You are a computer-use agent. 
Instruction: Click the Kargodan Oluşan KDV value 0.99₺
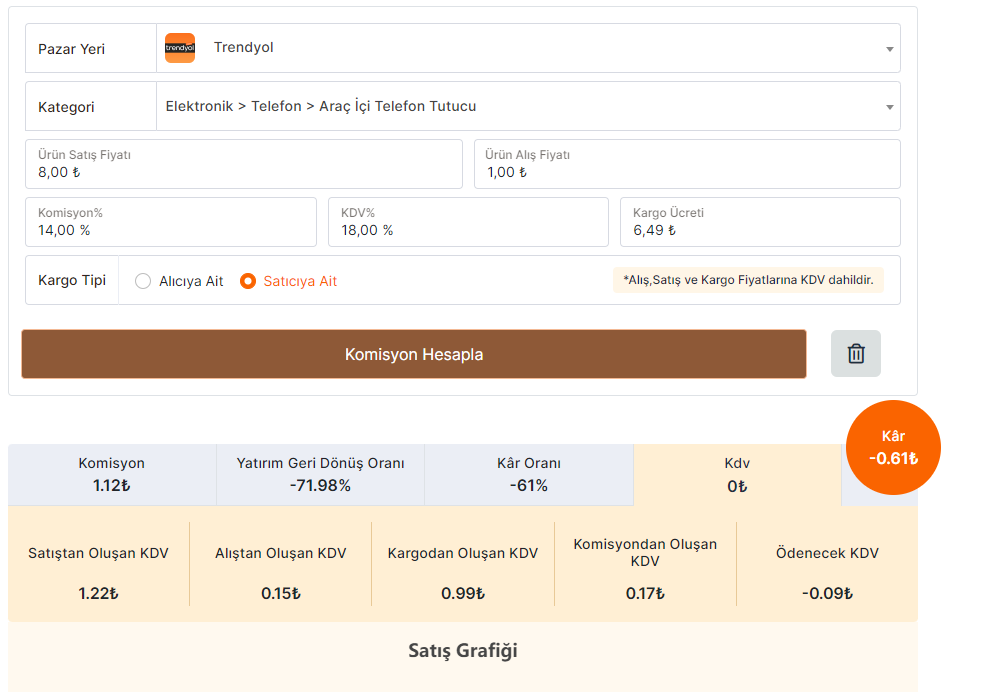click(463, 594)
